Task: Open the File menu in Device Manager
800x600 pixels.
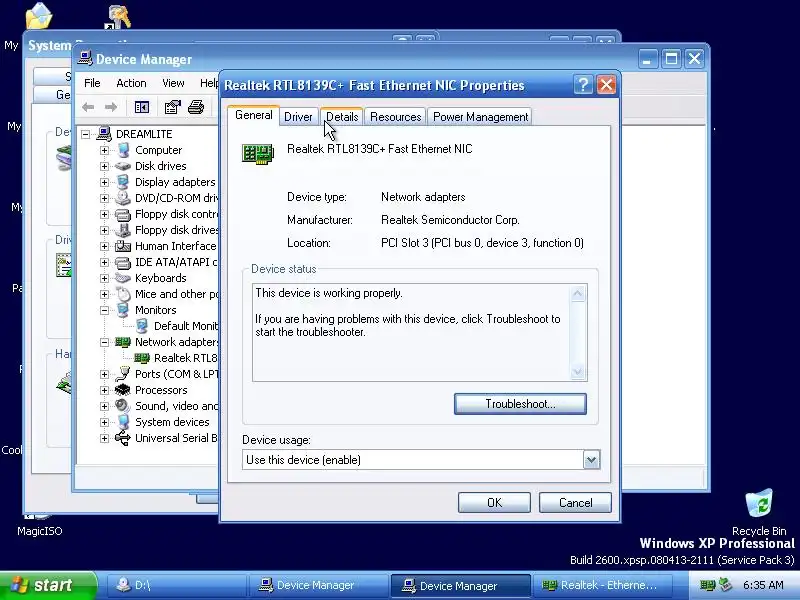Action: (x=92, y=83)
